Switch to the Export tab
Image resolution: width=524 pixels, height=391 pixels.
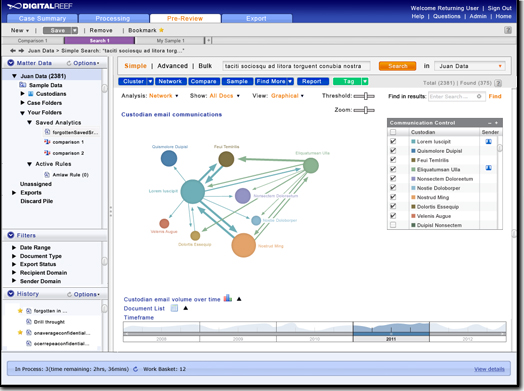256,18
